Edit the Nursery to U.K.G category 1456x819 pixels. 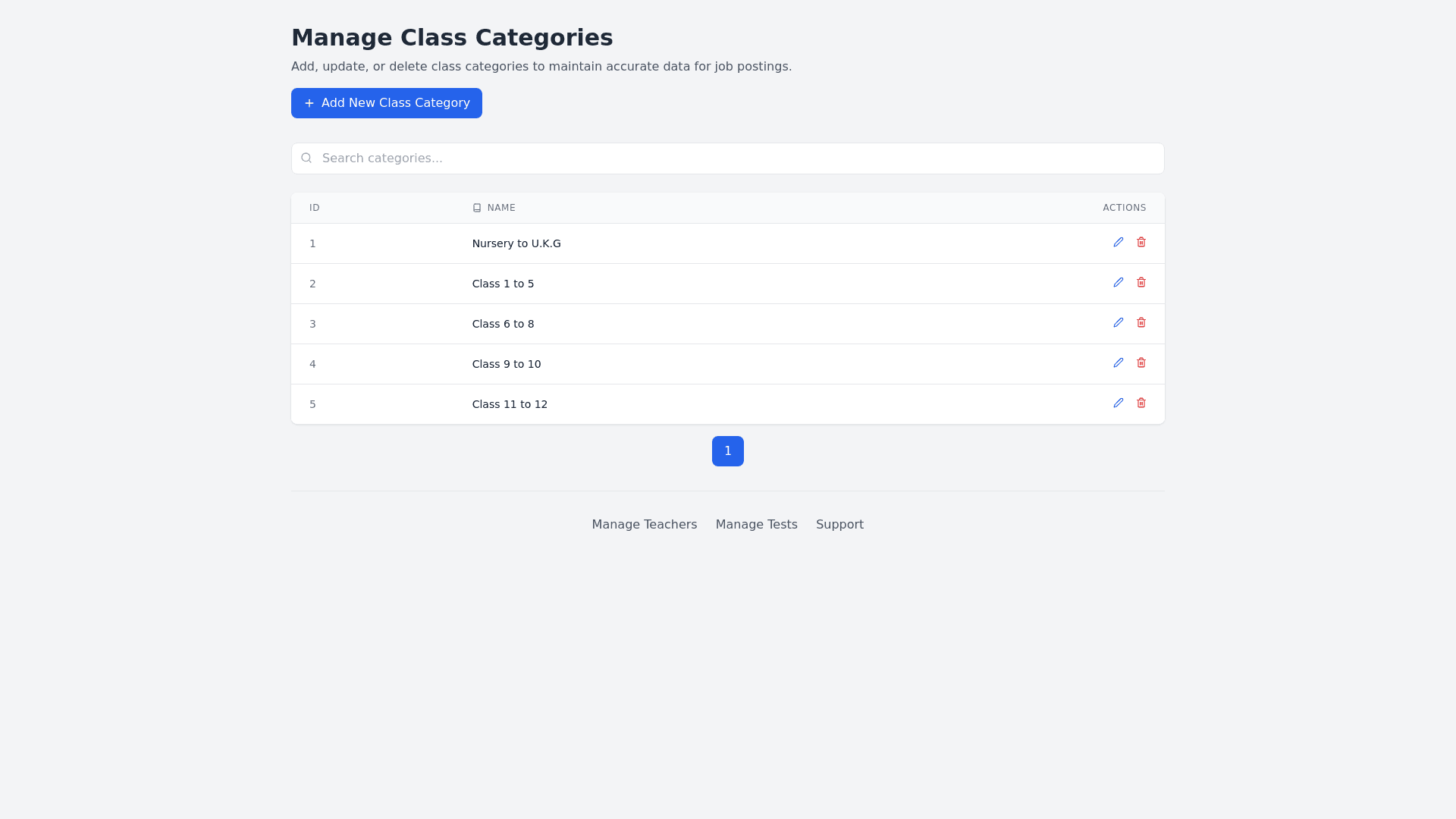(x=1118, y=243)
